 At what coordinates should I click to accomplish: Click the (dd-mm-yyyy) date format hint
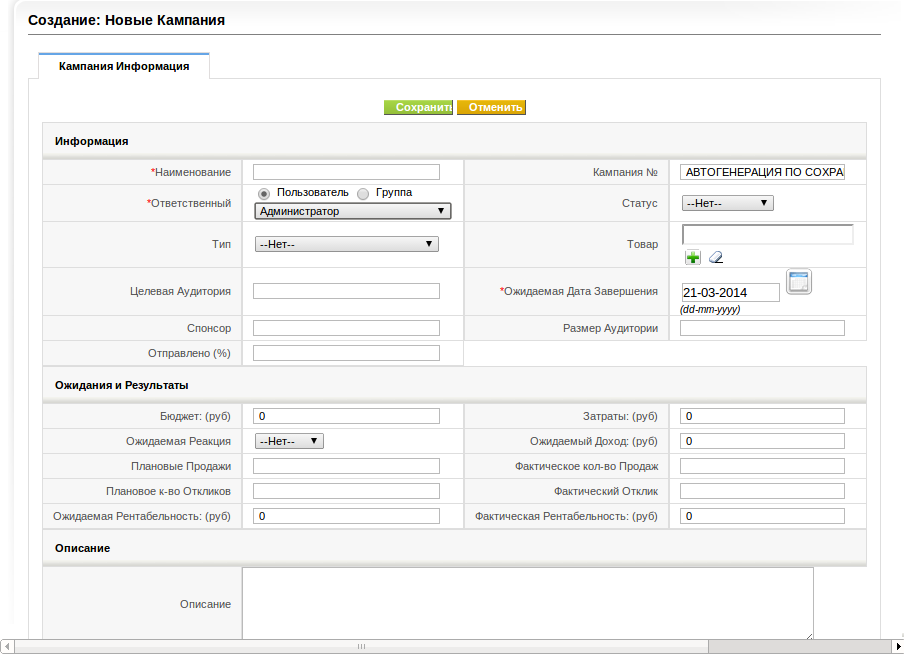pos(710,310)
